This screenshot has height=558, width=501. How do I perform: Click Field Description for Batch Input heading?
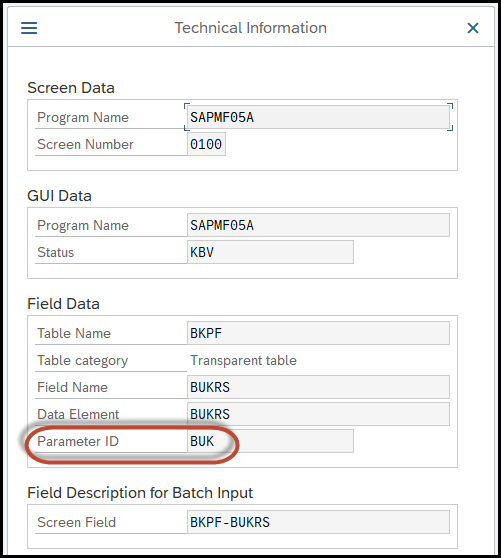pyautogui.click(x=140, y=493)
